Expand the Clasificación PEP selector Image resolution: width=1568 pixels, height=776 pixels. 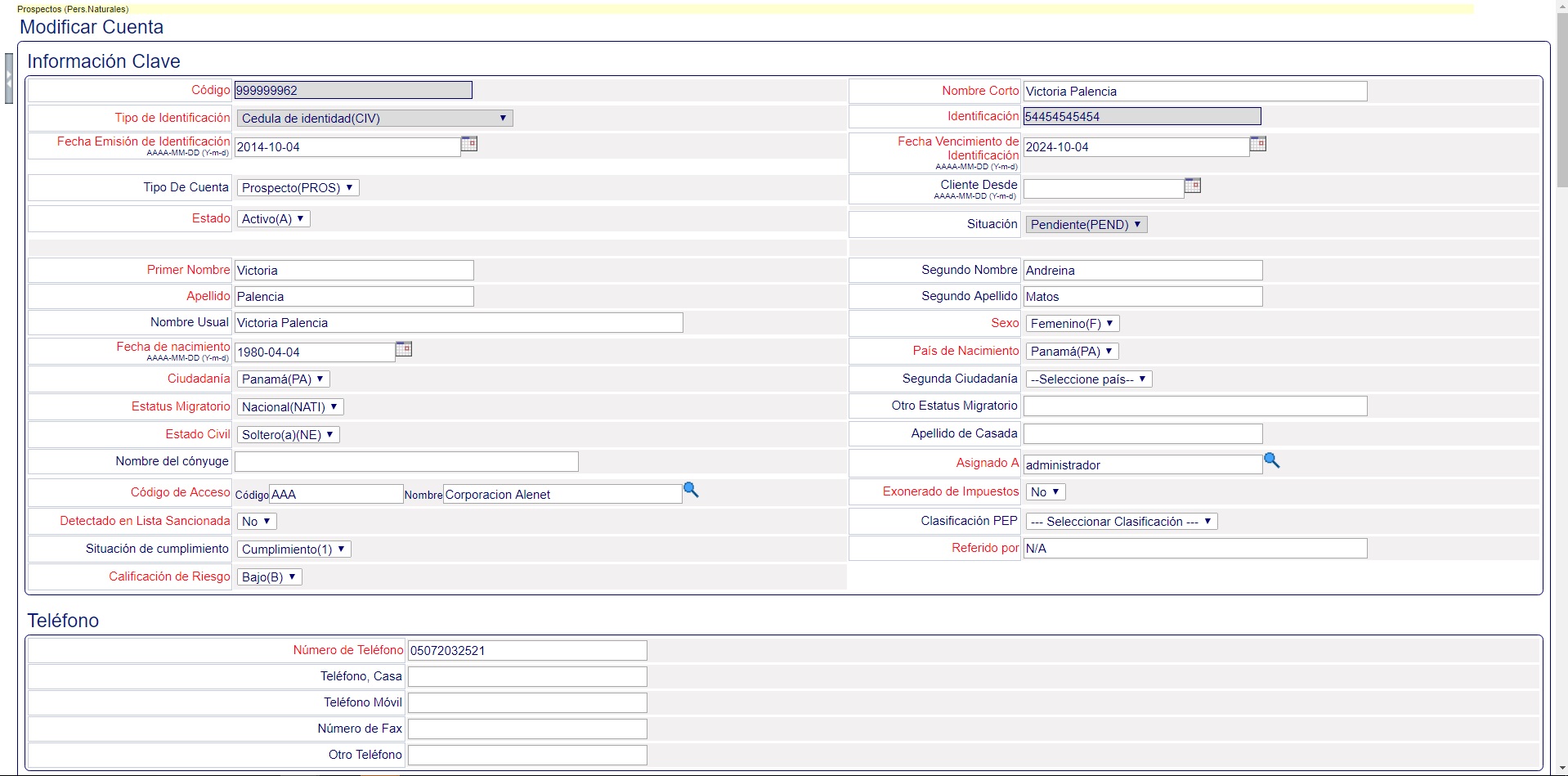click(1121, 522)
